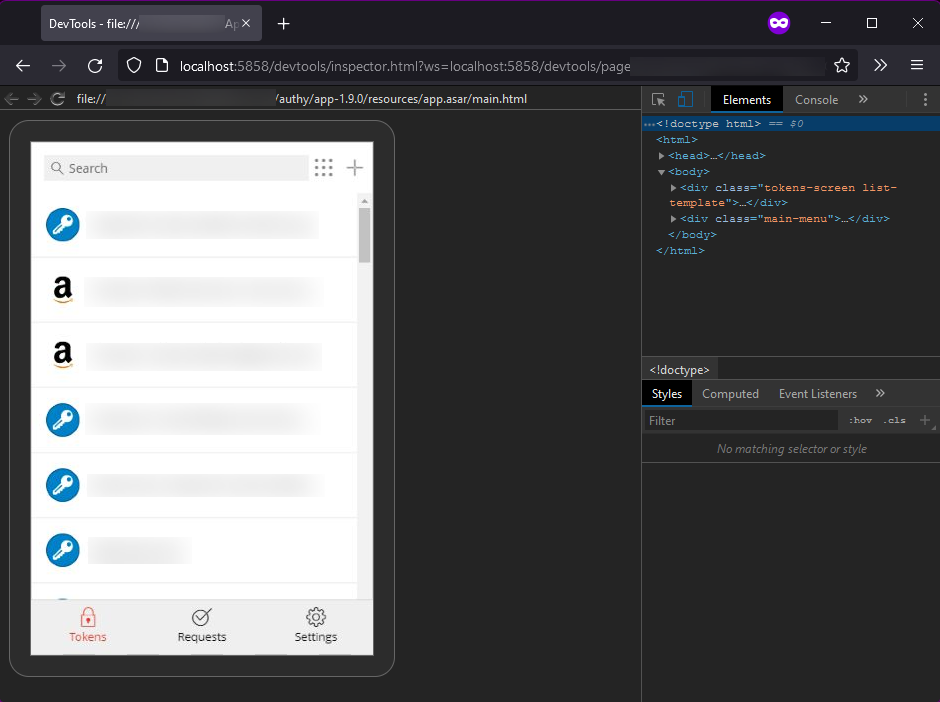This screenshot has height=702, width=940.
Task: Click the plus icon to add account
Action: coord(354,168)
